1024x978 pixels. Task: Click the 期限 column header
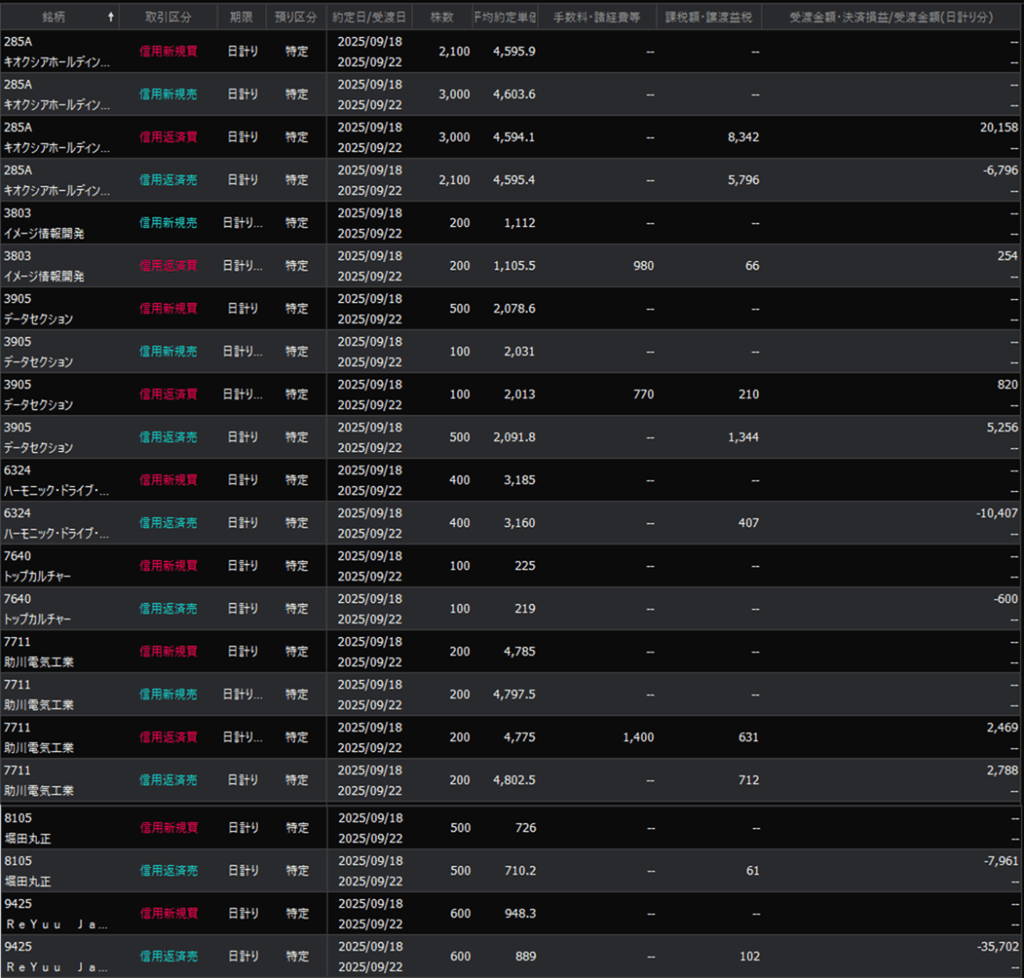point(241,17)
